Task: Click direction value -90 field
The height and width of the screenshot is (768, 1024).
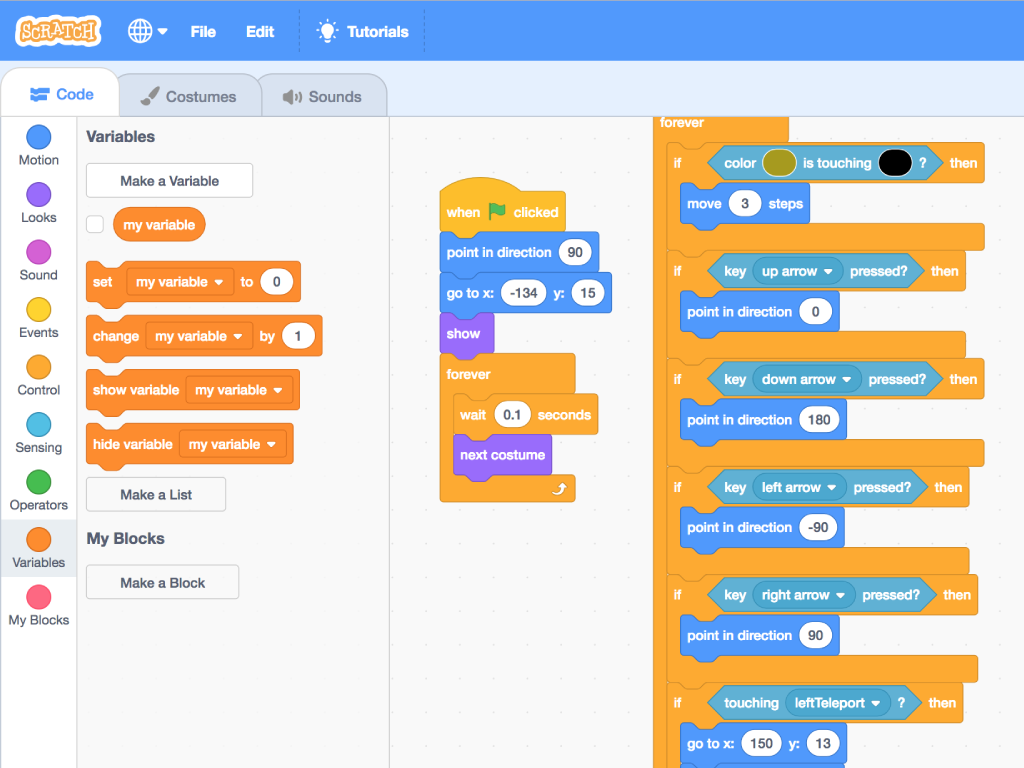Action: (818, 528)
